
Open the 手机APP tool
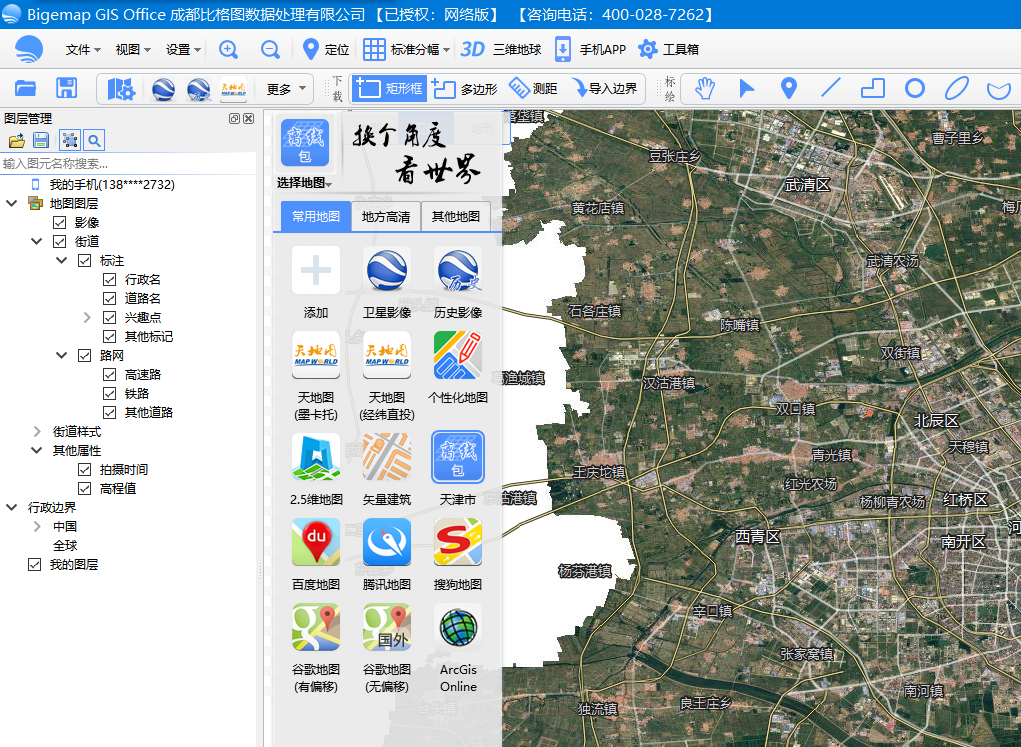point(590,49)
